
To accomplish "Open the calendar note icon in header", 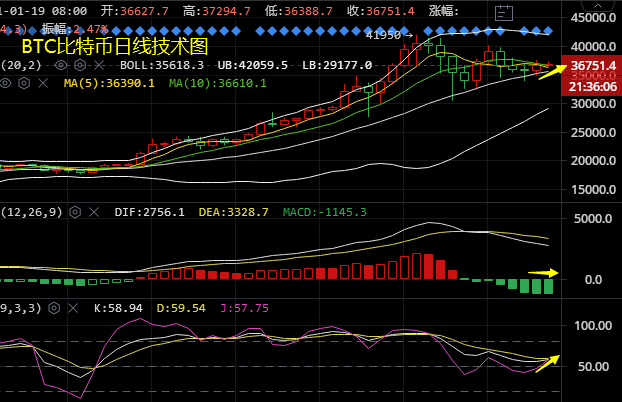I will tap(504, 13).
